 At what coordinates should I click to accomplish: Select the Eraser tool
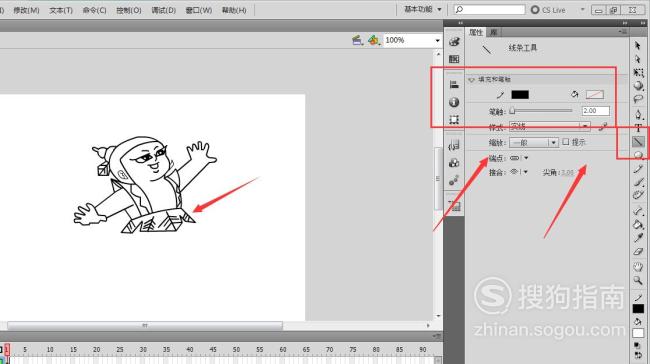tap(638, 251)
